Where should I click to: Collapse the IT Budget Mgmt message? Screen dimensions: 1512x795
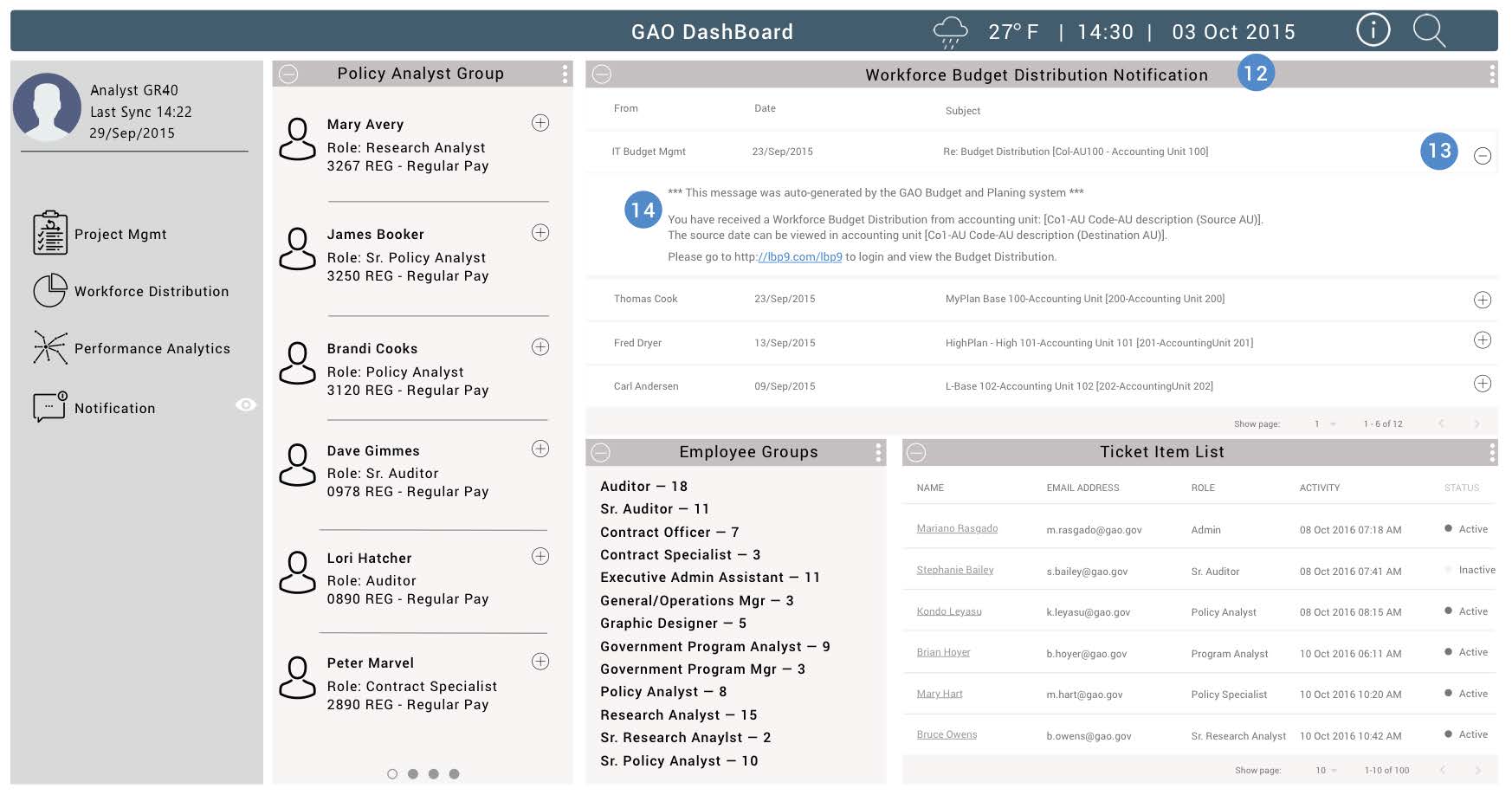click(x=1483, y=156)
